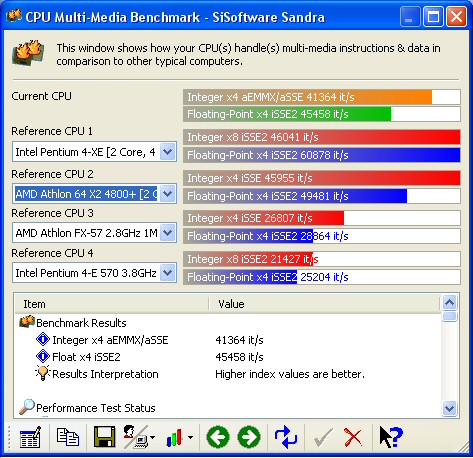
Task: Click the Integer x4 iSSE 45955 bar
Action: pyautogui.click(x=322, y=178)
